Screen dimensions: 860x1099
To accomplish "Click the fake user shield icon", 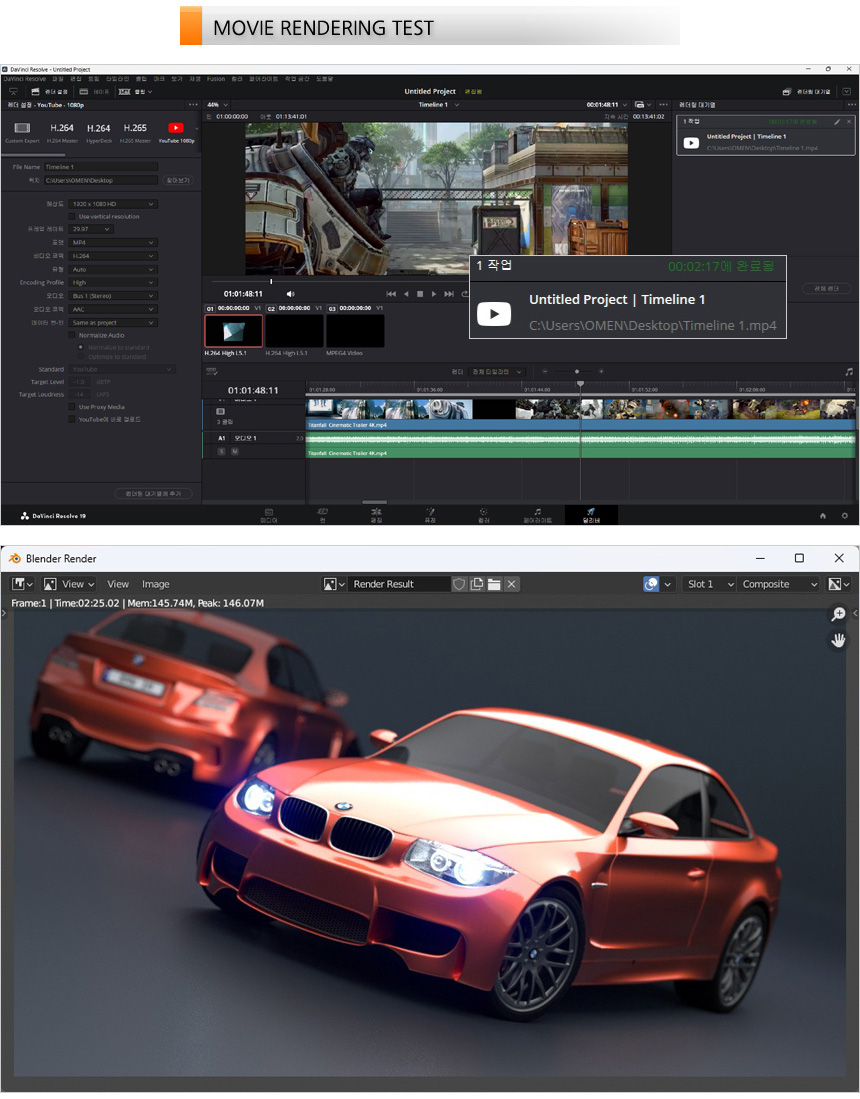I will pyautogui.click(x=459, y=584).
